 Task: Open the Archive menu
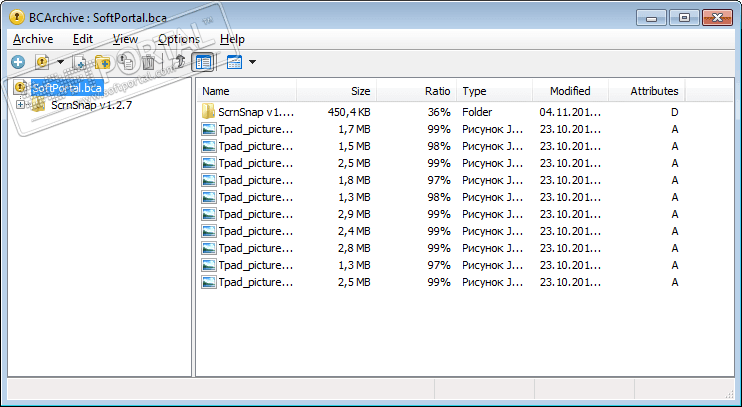33,39
